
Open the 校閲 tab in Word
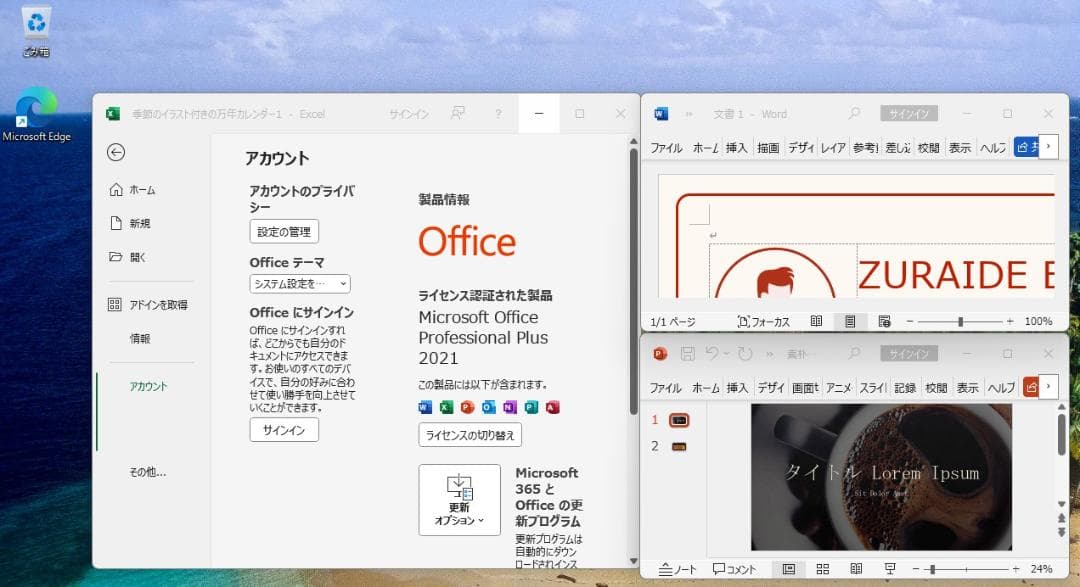(x=928, y=146)
